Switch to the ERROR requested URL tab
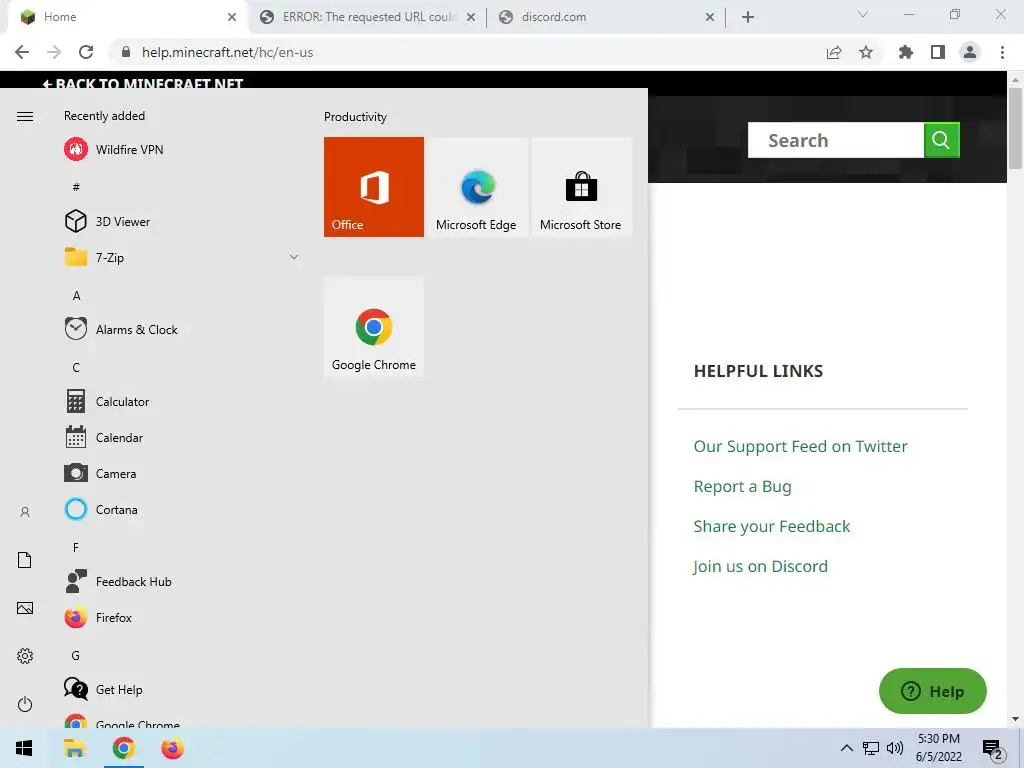Screen dimensions: 1024x768 pos(369,17)
